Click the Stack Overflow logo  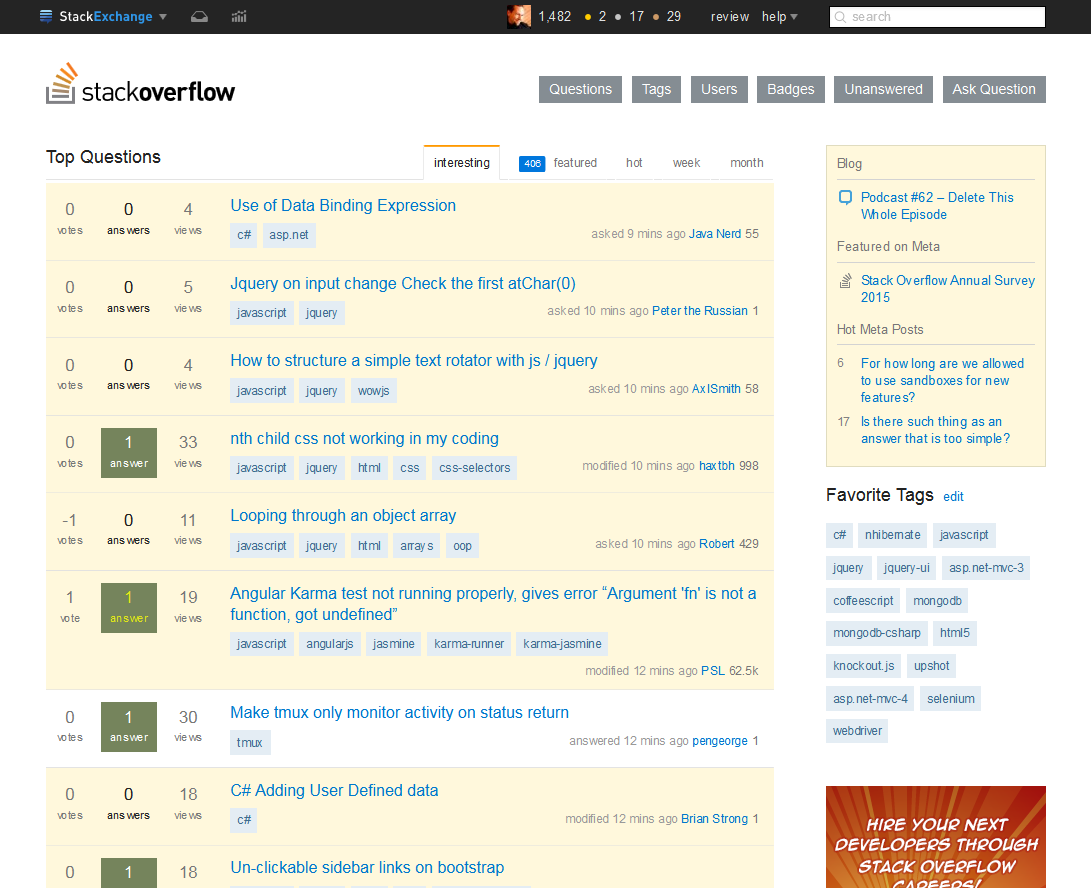tap(141, 84)
